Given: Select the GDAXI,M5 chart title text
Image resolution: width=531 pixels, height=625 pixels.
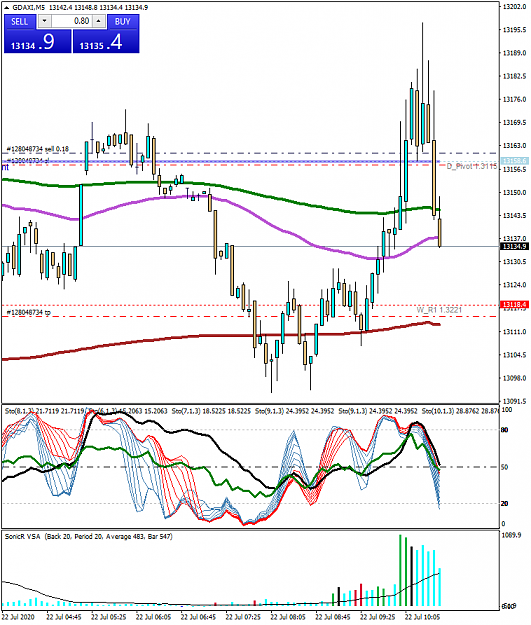Looking at the screenshot, I should point(30,8).
